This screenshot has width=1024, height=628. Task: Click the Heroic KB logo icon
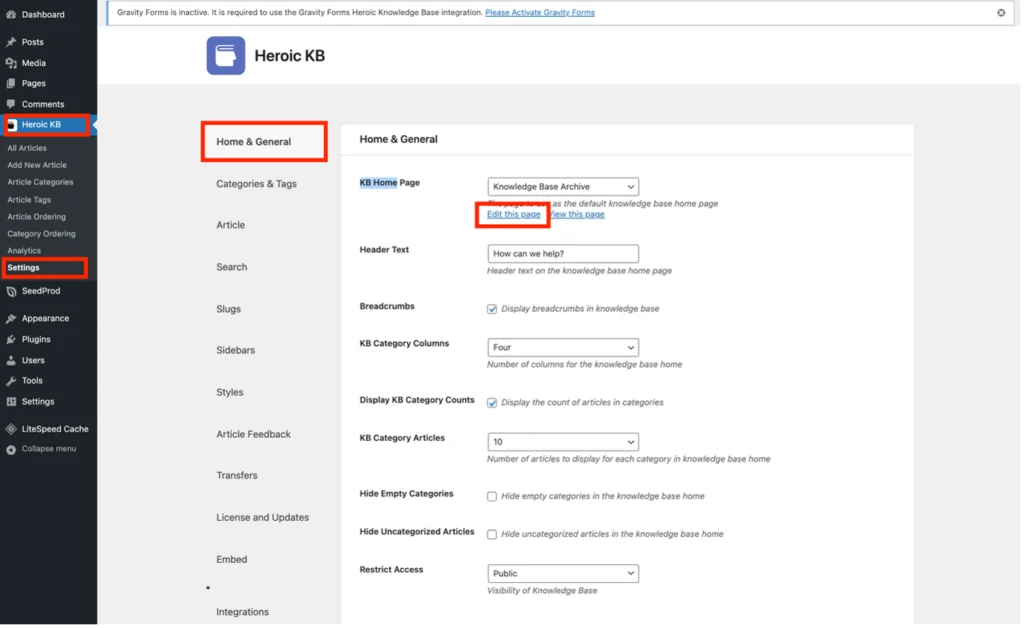[x=226, y=55]
